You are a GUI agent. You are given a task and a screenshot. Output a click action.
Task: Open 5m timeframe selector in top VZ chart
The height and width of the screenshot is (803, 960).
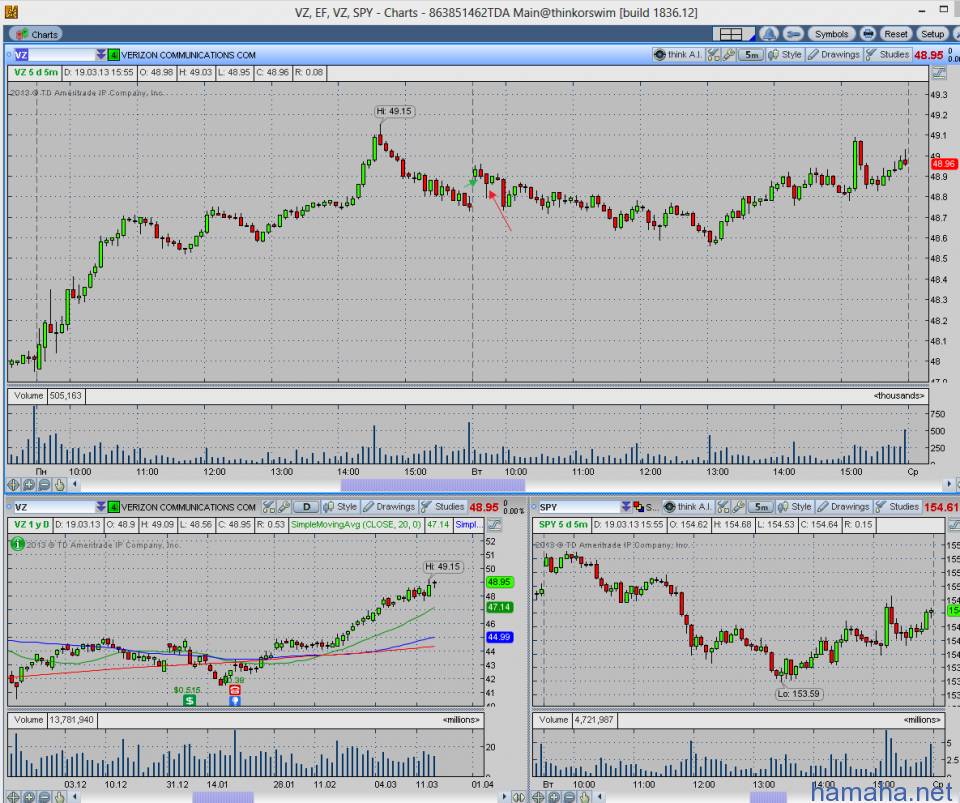[x=751, y=55]
